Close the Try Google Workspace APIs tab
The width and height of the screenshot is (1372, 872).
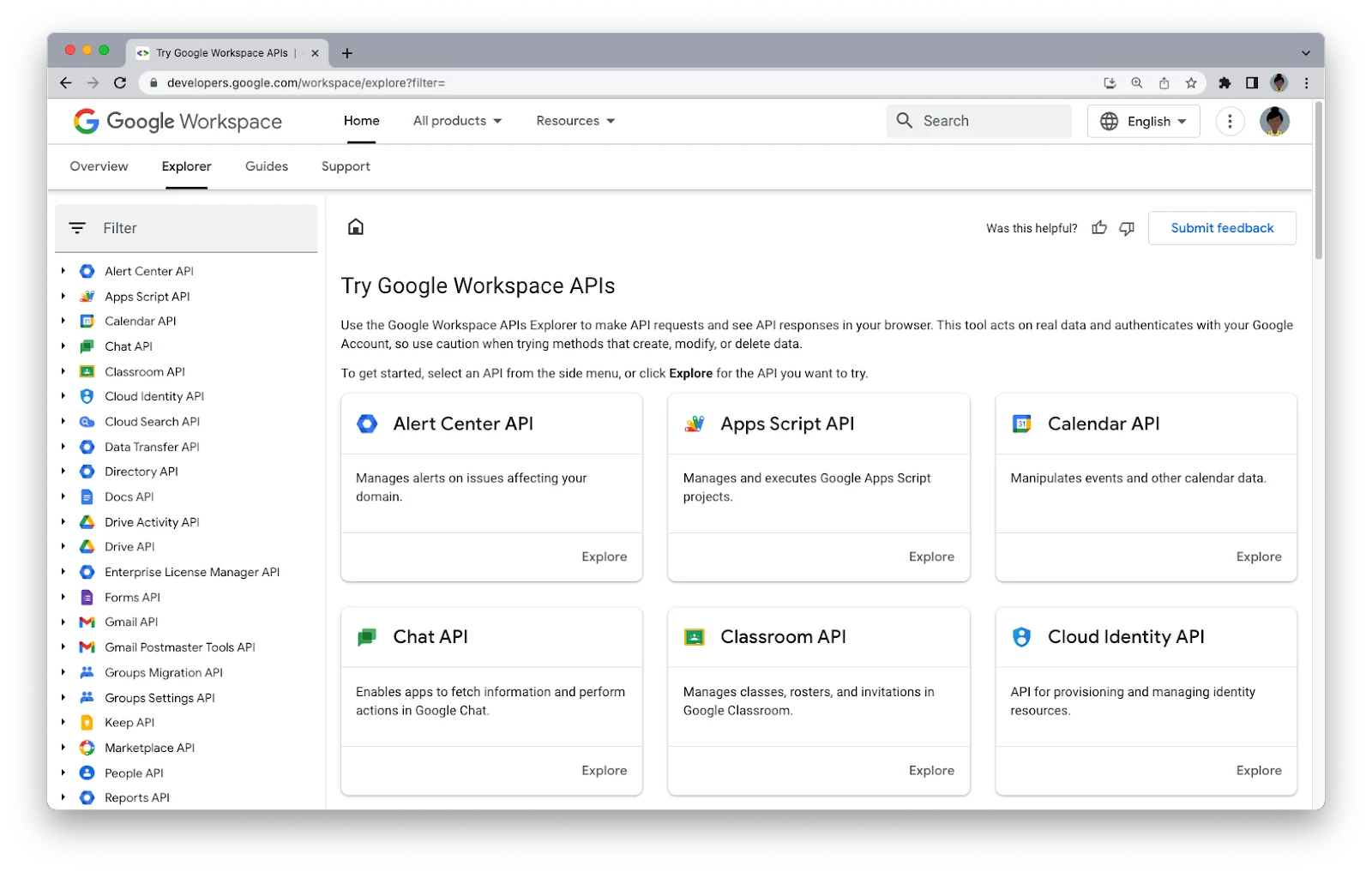click(x=315, y=53)
